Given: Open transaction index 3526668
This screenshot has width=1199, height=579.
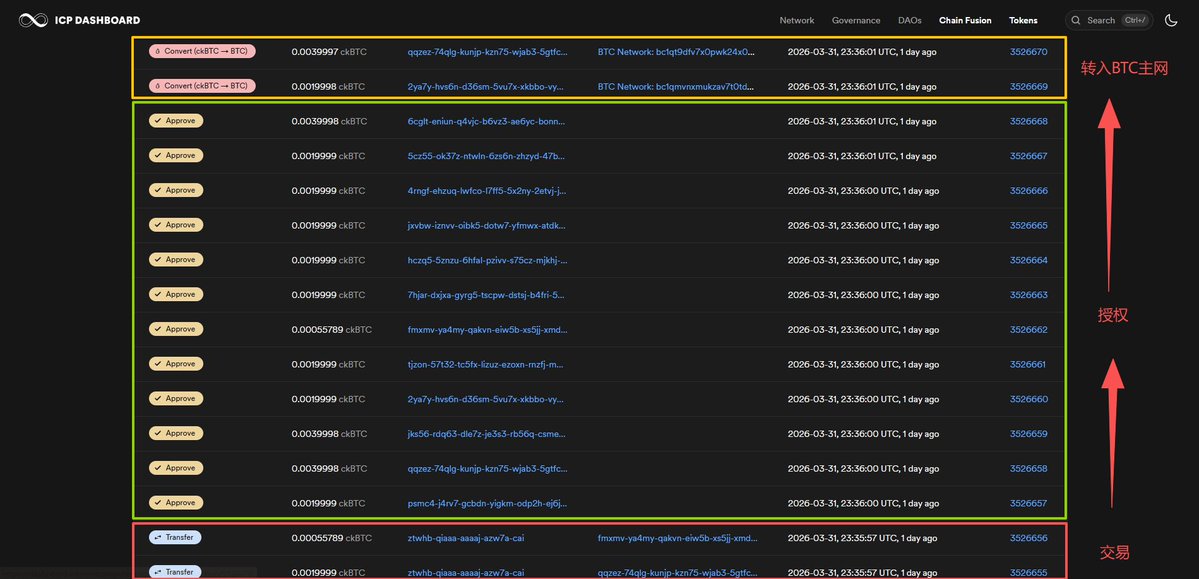Looking at the screenshot, I should point(1028,121).
